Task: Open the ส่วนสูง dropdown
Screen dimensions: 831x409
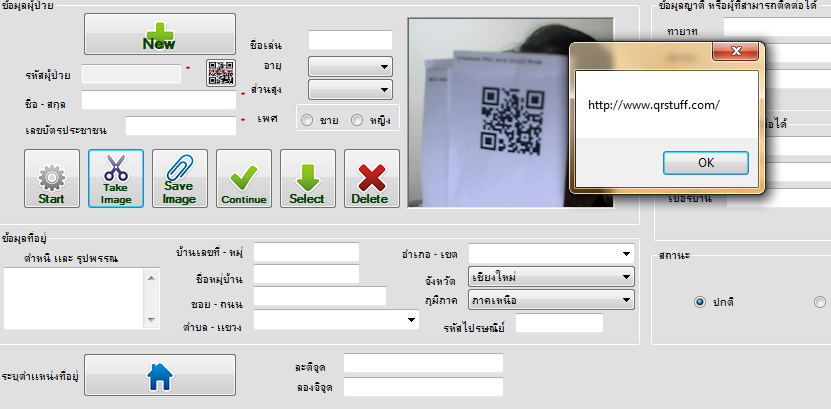Action: (x=350, y=90)
